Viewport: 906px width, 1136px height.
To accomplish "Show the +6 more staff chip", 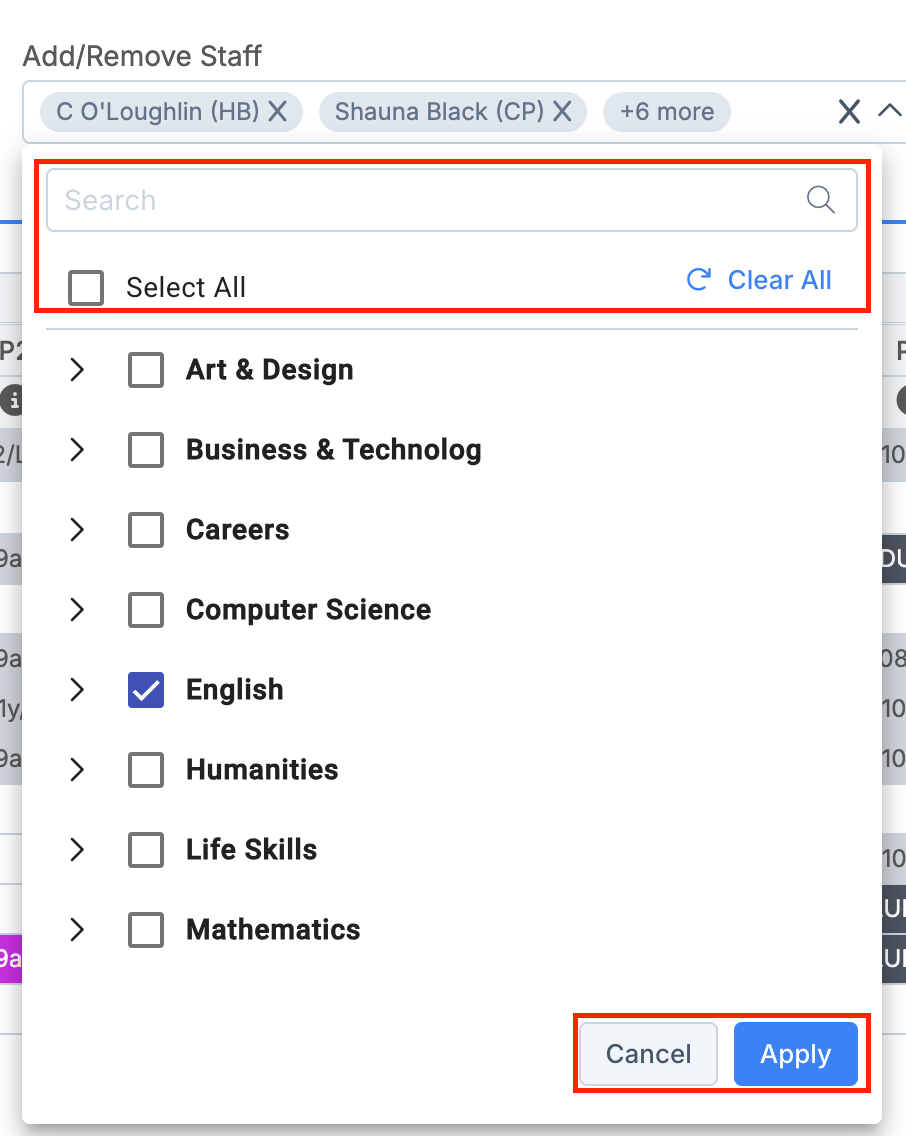I will click(x=667, y=111).
